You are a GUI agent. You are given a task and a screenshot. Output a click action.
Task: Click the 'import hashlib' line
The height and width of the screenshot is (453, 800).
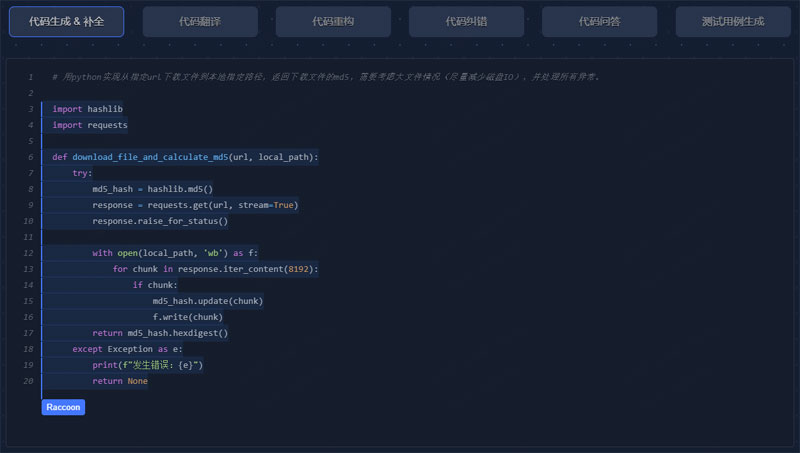click(x=88, y=109)
